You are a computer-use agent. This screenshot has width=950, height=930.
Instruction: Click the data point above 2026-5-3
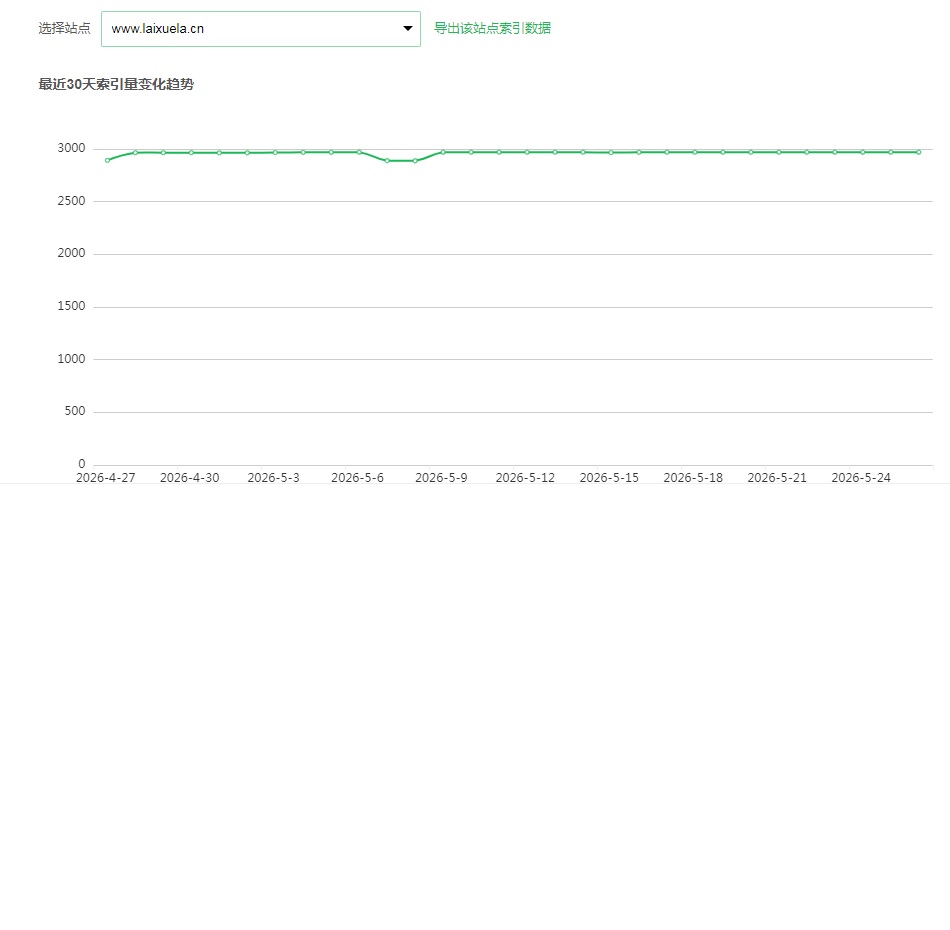tap(275, 153)
